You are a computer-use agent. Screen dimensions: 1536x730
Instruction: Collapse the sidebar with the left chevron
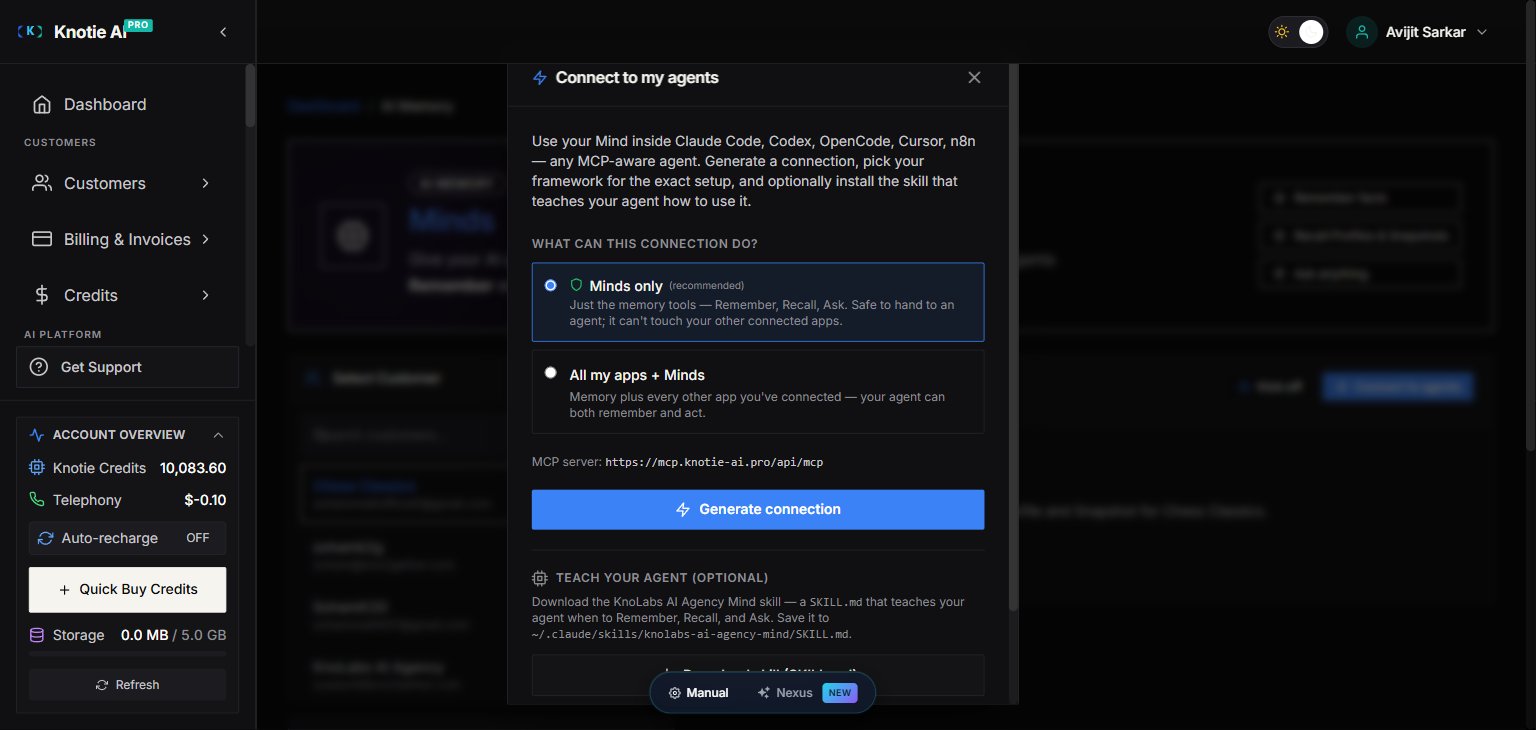[x=223, y=32]
